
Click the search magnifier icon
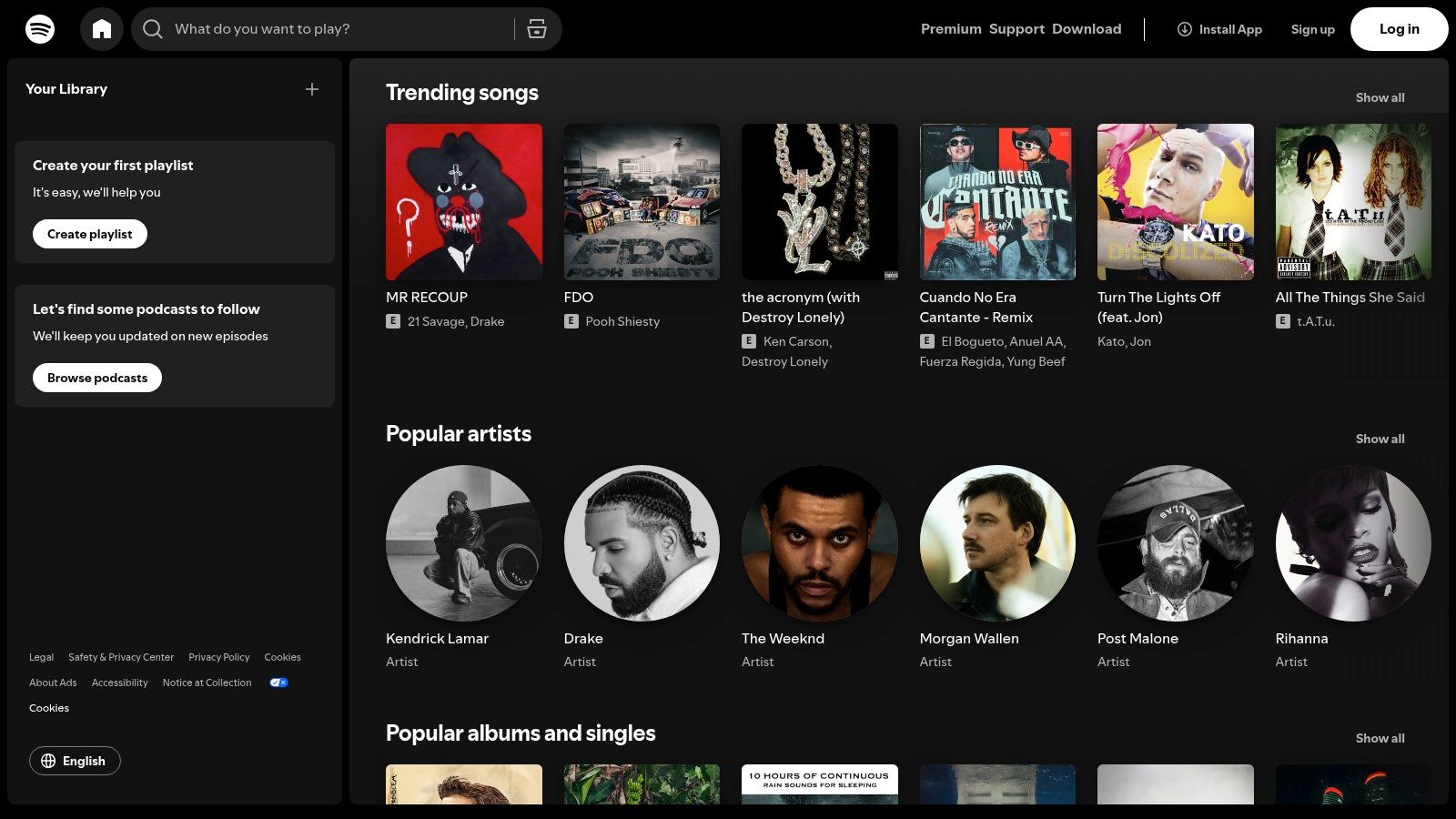pyautogui.click(x=153, y=28)
